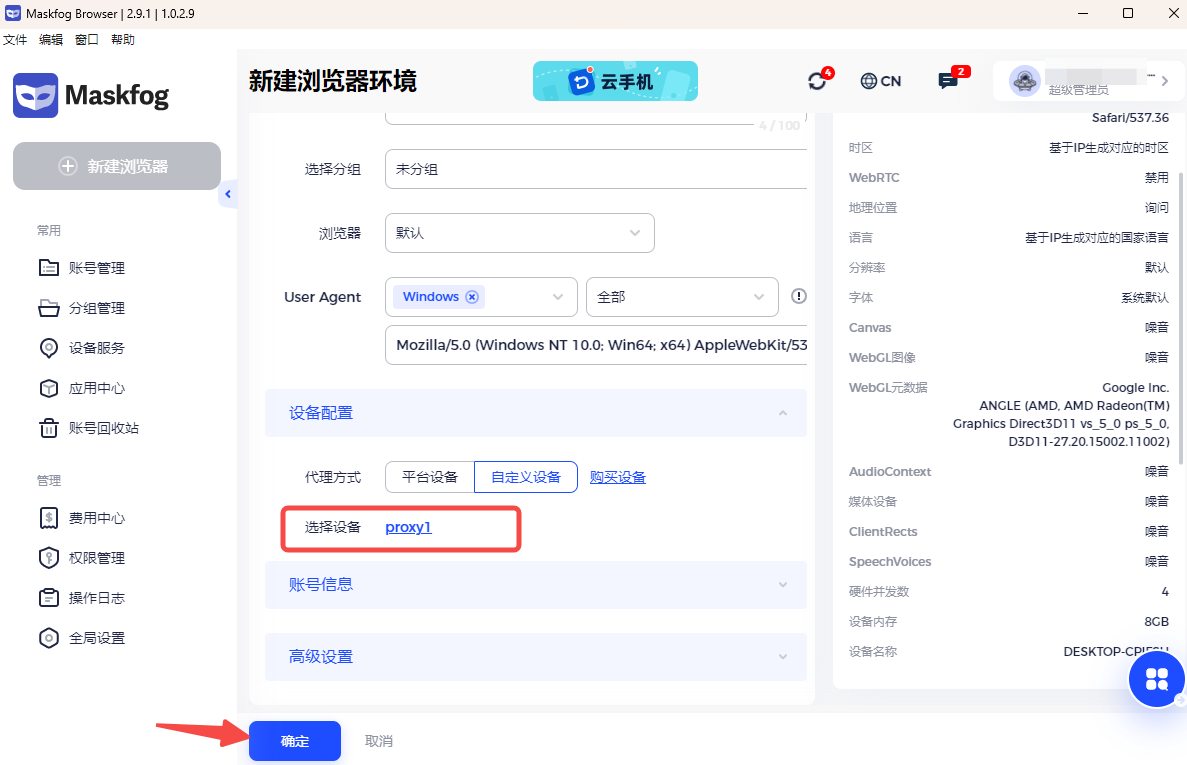Click the proxy1 device link

[x=408, y=527]
